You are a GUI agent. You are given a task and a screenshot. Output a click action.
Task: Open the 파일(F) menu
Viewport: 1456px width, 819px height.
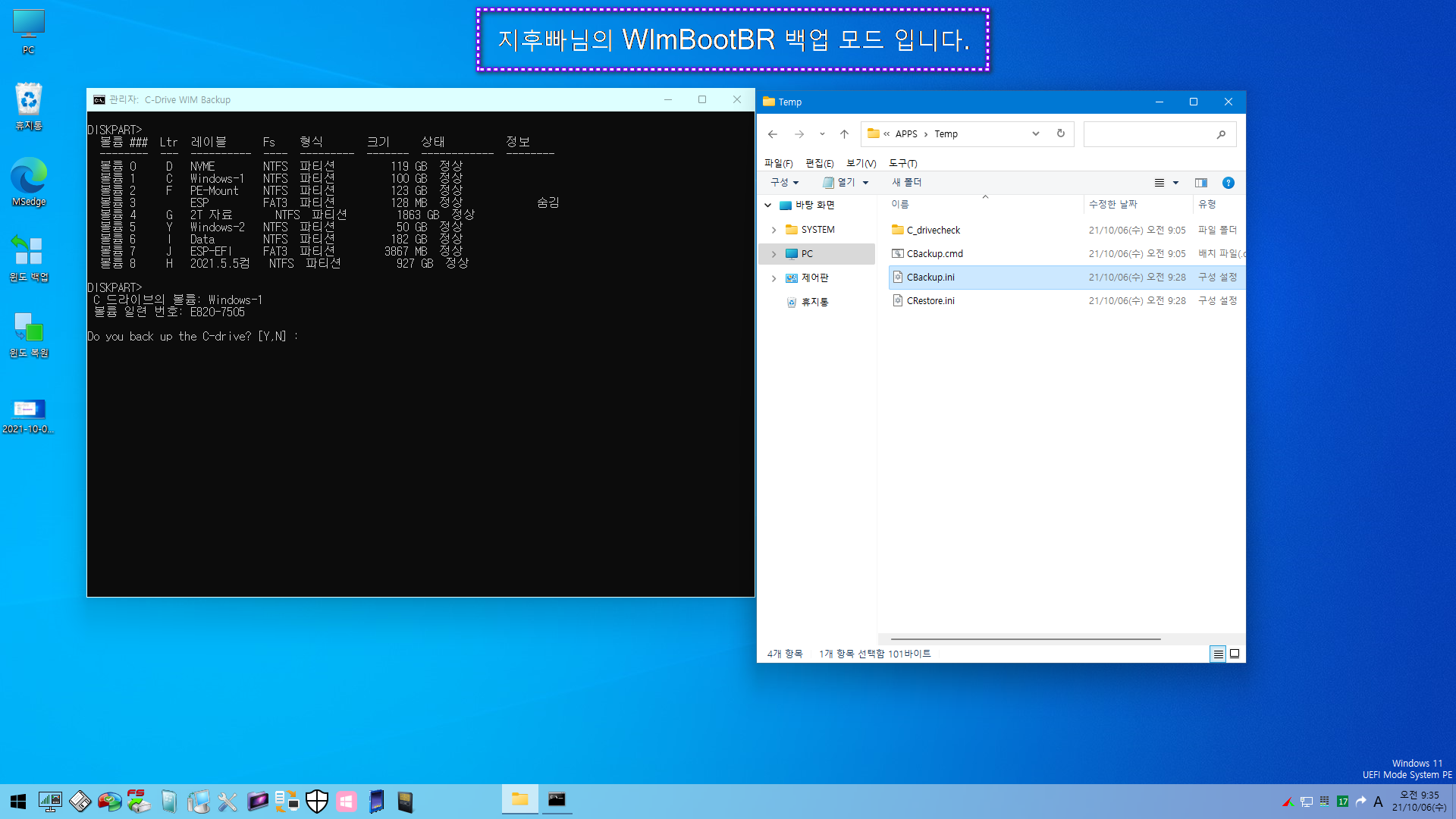coord(779,163)
